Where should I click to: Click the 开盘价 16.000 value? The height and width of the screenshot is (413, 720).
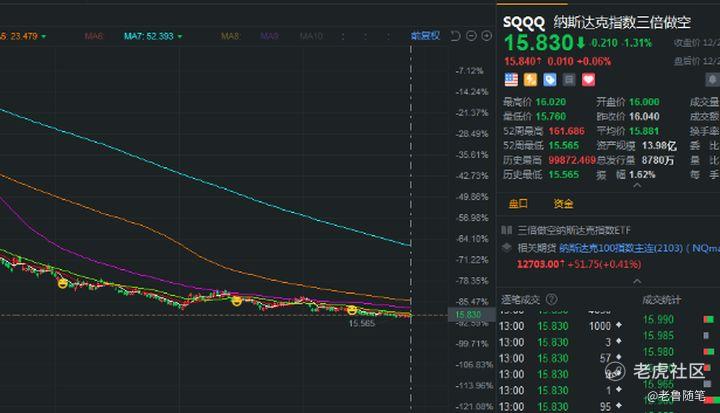coord(644,102)
